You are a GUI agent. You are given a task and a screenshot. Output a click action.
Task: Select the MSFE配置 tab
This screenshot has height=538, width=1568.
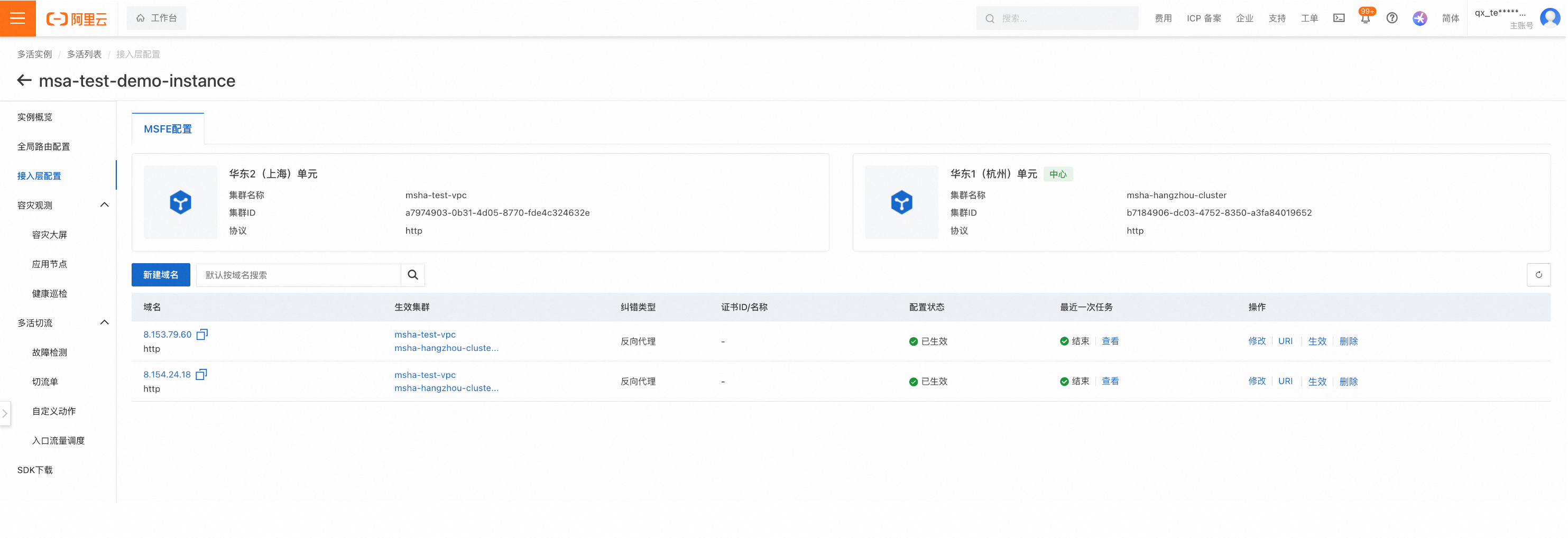point(168,129)
